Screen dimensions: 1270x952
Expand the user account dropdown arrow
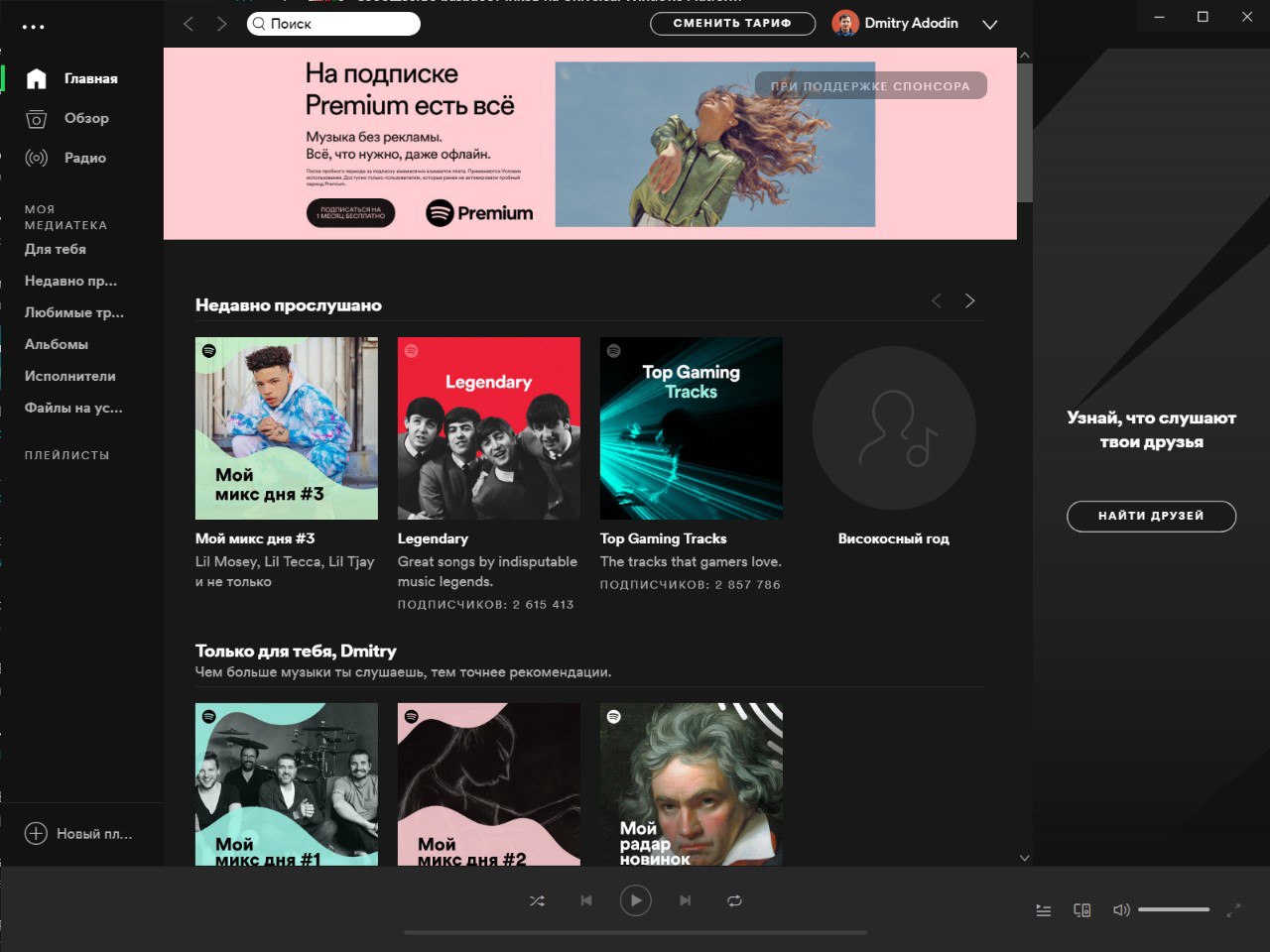(x=989, y=25)
